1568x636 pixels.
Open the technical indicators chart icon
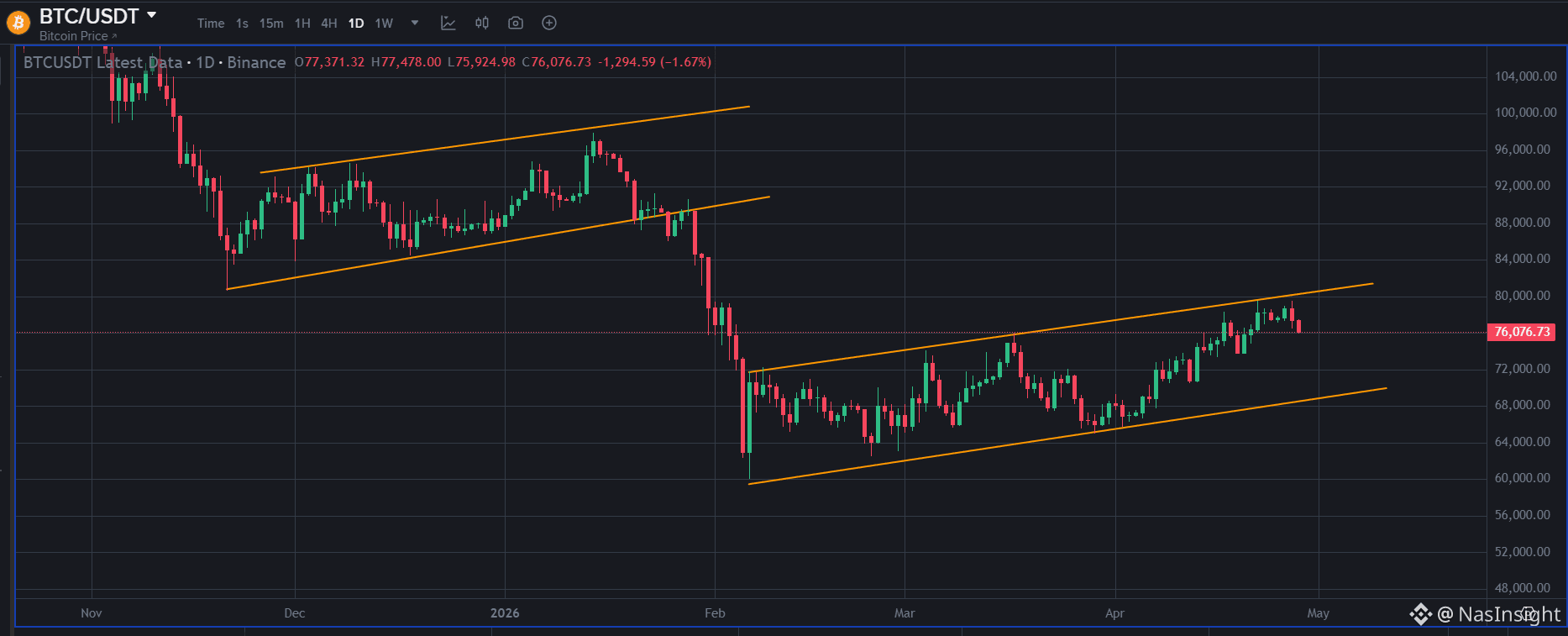[448, 24]
